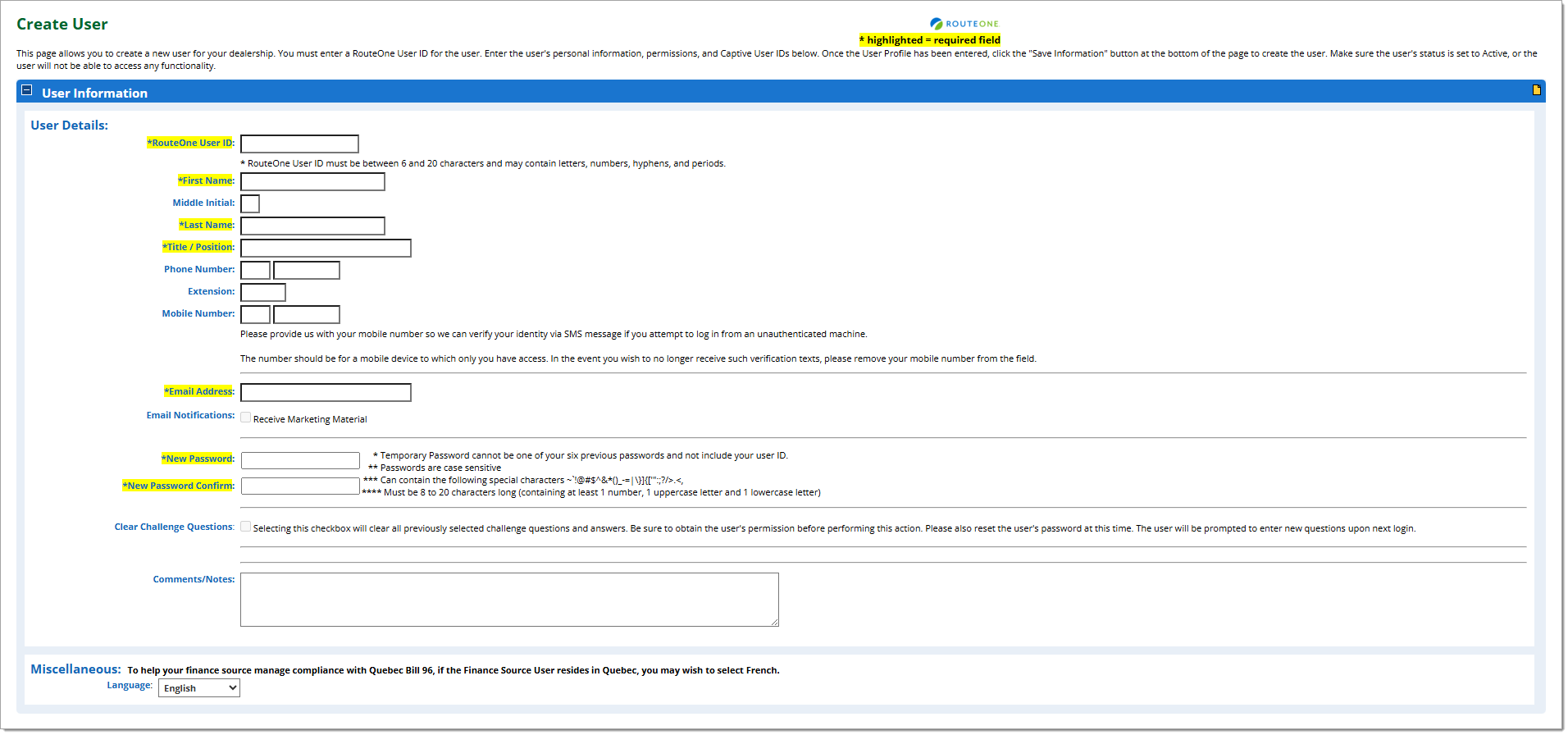
Task: Click the '*New Password Confirm:' label
Action: click(x=179, y=486)
